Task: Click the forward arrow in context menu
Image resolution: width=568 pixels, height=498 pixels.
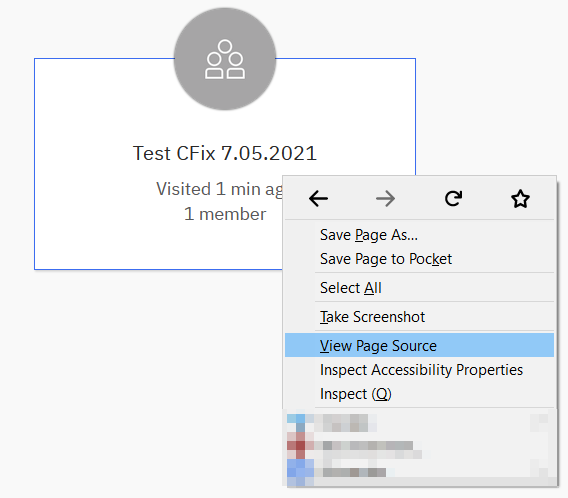Action: [385, 198]
